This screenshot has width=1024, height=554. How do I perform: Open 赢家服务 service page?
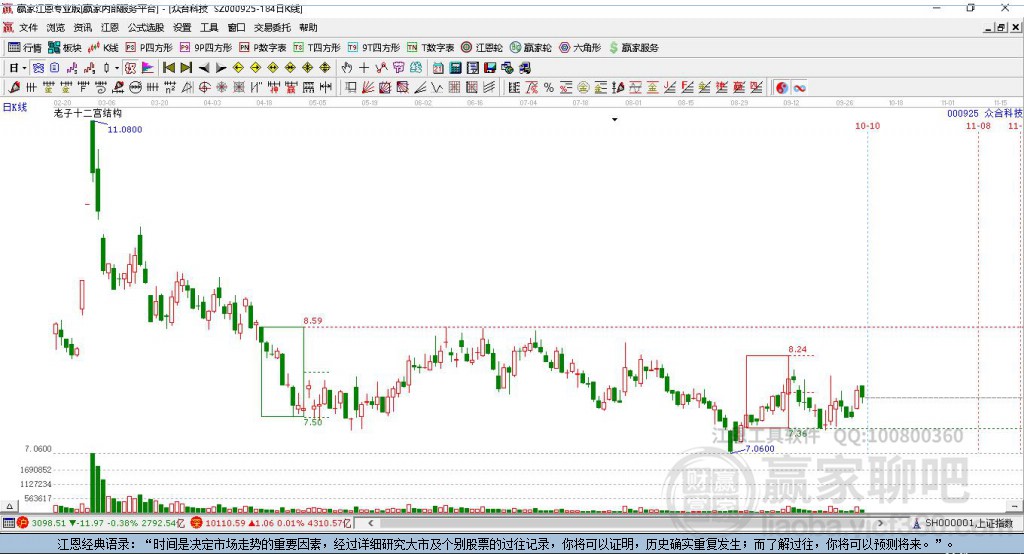[x=633, y=48]
